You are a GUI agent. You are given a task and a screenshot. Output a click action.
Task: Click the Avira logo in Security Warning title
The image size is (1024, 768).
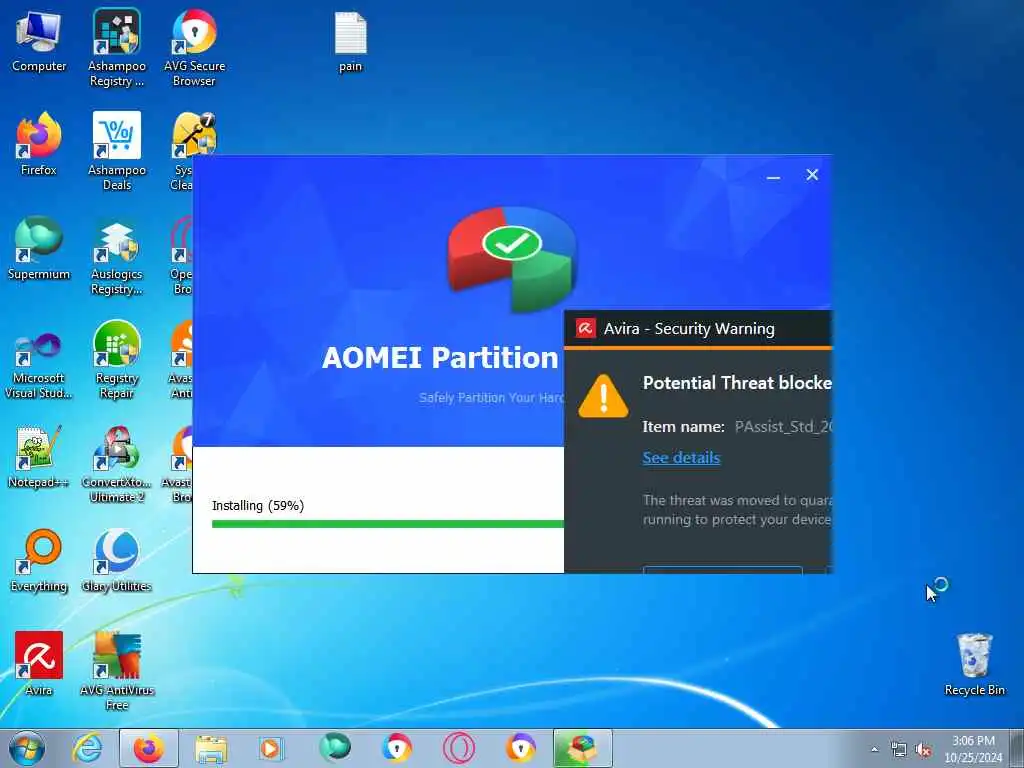585,328
